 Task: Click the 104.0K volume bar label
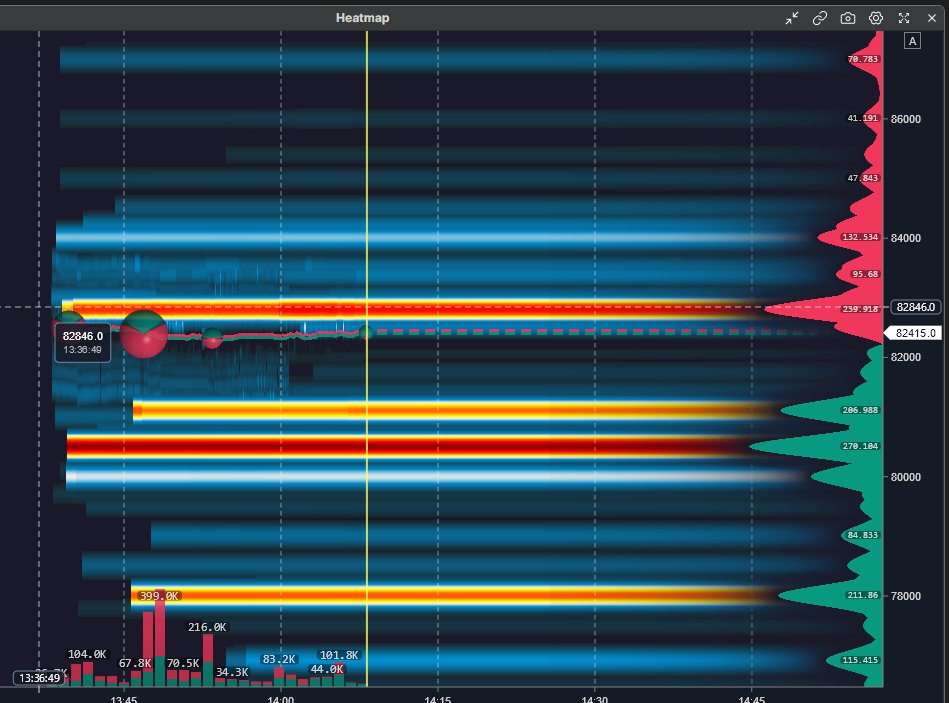tap(87, 655)
